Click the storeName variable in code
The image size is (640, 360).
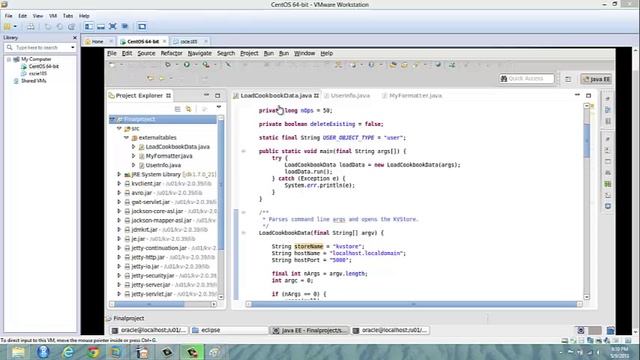309,247
